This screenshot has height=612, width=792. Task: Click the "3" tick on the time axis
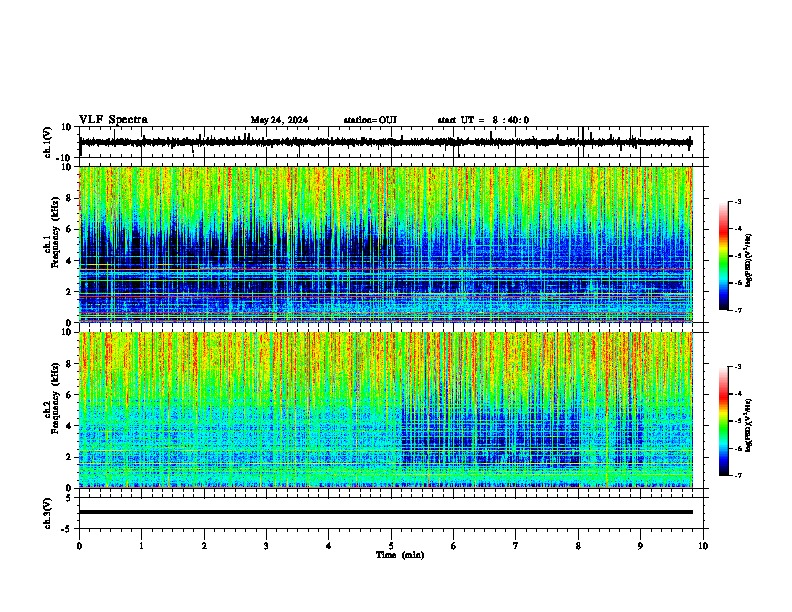point(266,546)
